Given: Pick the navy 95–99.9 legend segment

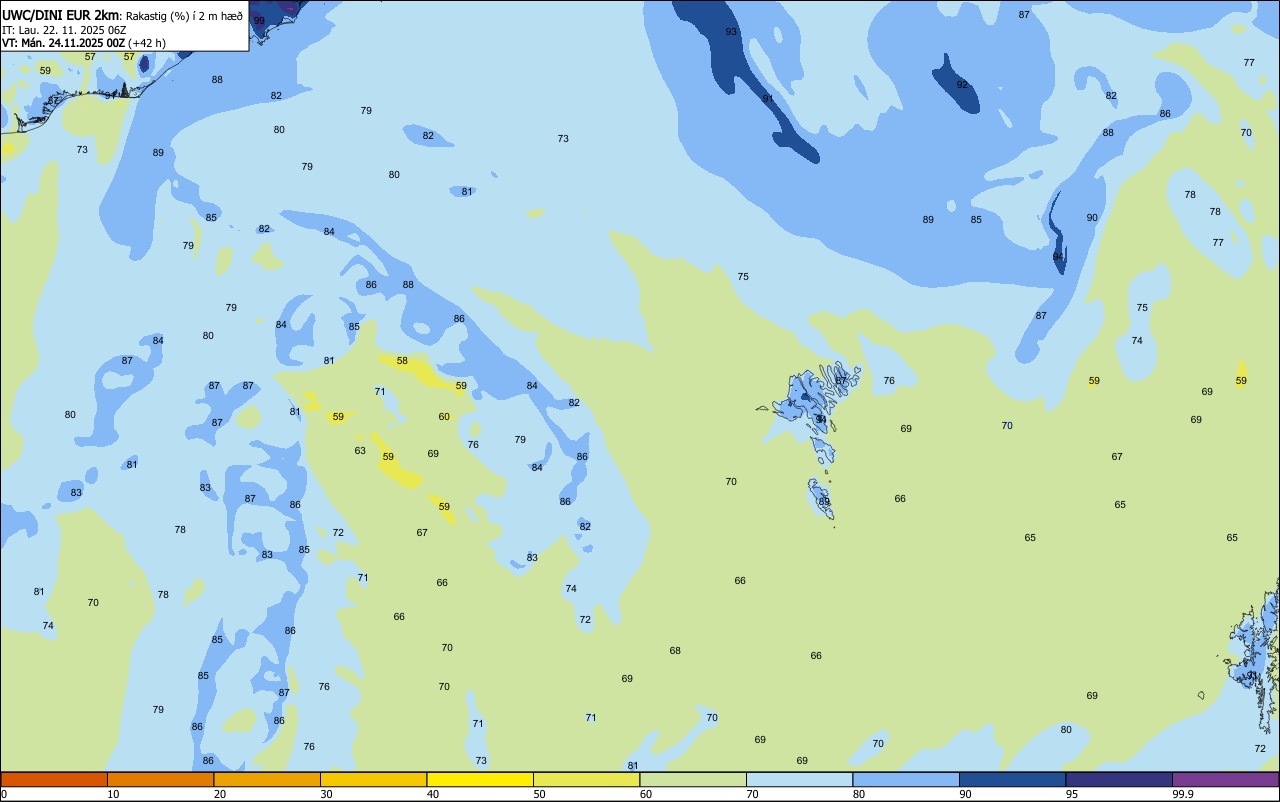Looking at the screenshot, I should click(1119, 779).
